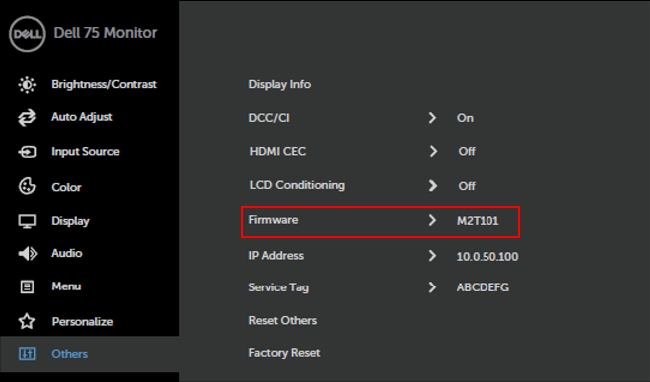Click the Others sliders icon
Screen dimensions: 650x382
27,354
